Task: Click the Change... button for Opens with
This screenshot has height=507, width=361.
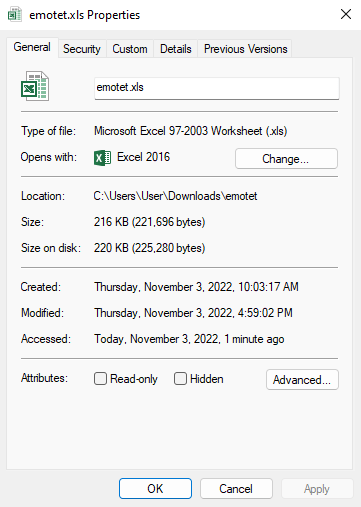Action: pyautogui.click(x=286, y=159)
